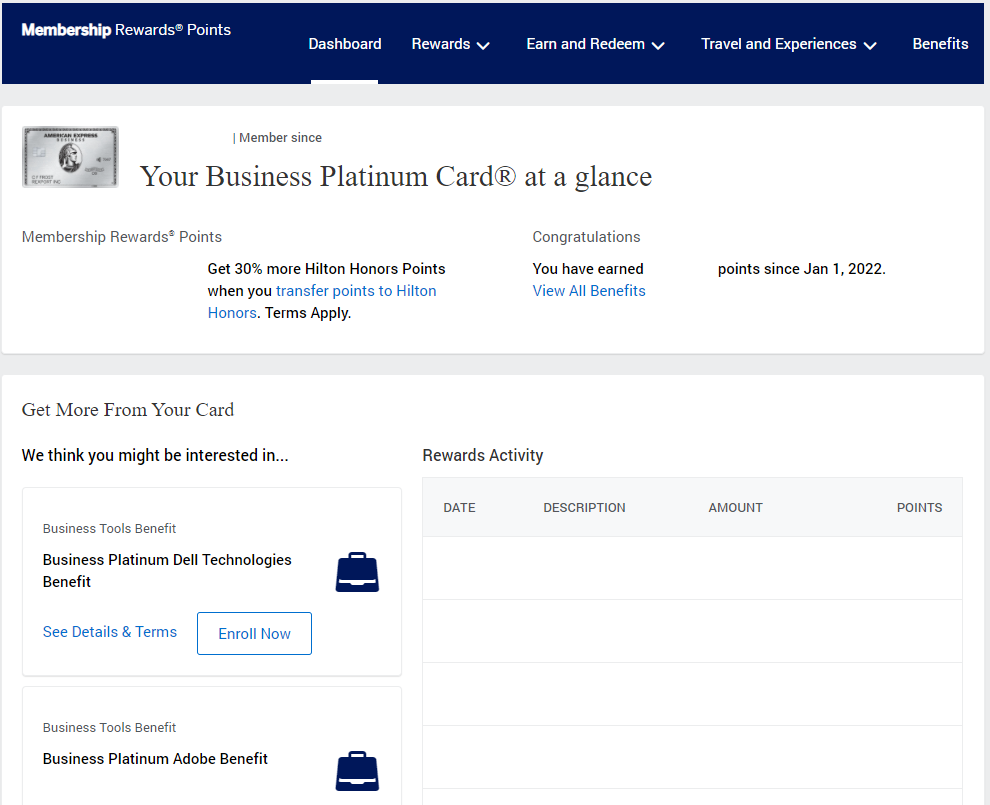Expand the Rewards dropdown menu
Image resolution: width=990 pixels, height=805 pixels.
[451, 44]
